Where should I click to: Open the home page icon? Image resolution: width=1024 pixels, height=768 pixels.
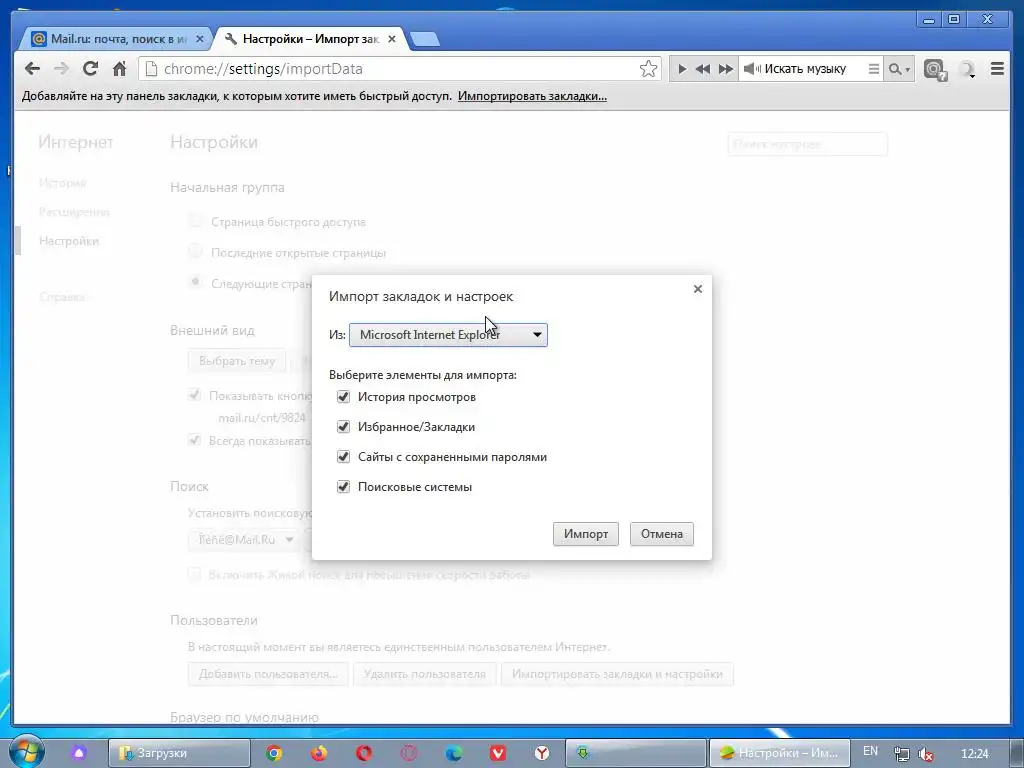[x=119, y=68]
